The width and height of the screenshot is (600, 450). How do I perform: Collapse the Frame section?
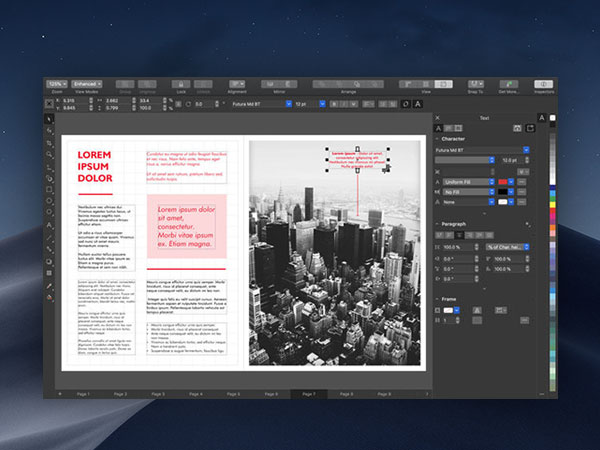click(437, 299)
